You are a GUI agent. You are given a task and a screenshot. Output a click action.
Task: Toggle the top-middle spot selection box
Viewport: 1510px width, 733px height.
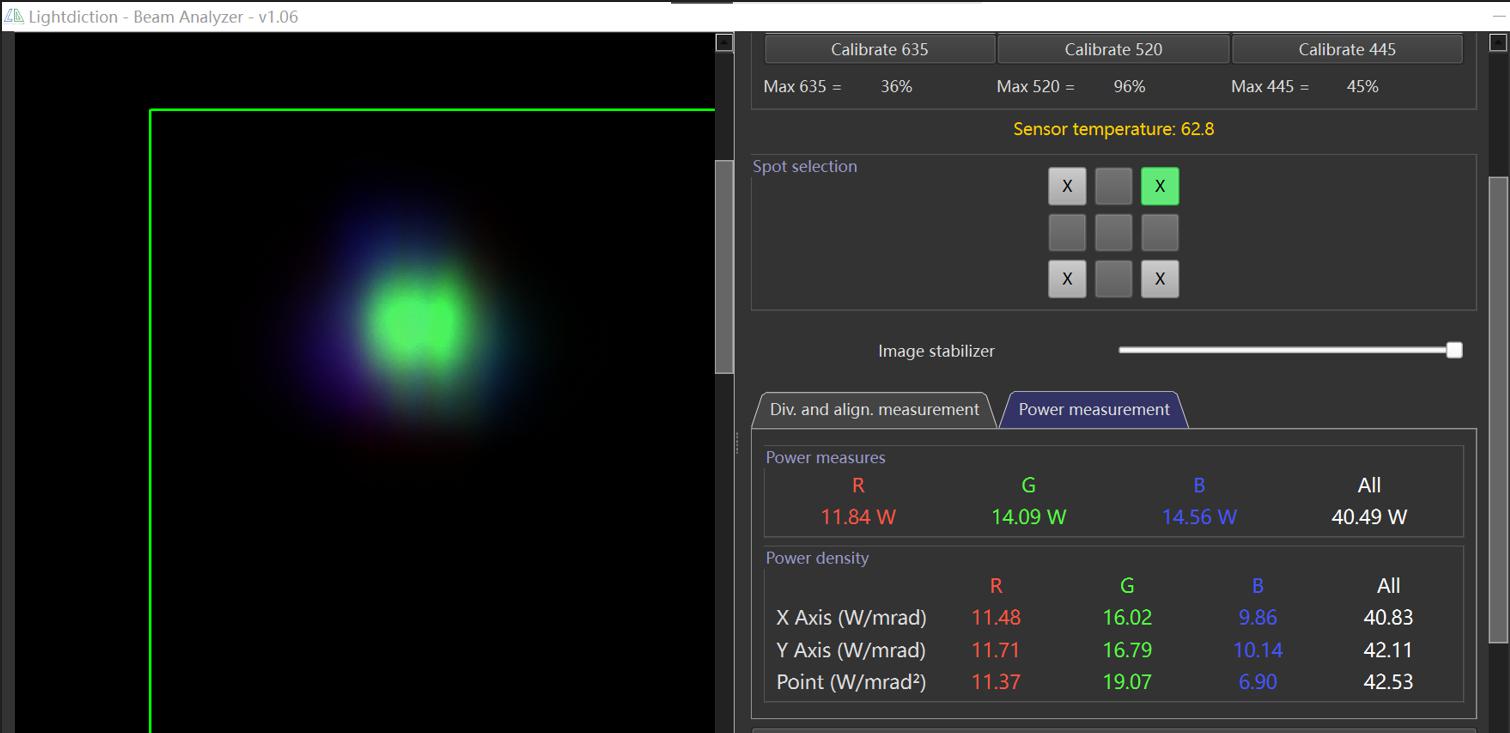click(1113, 186)
